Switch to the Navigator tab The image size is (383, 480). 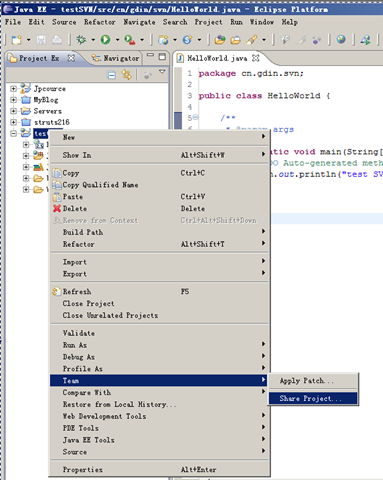115,58
